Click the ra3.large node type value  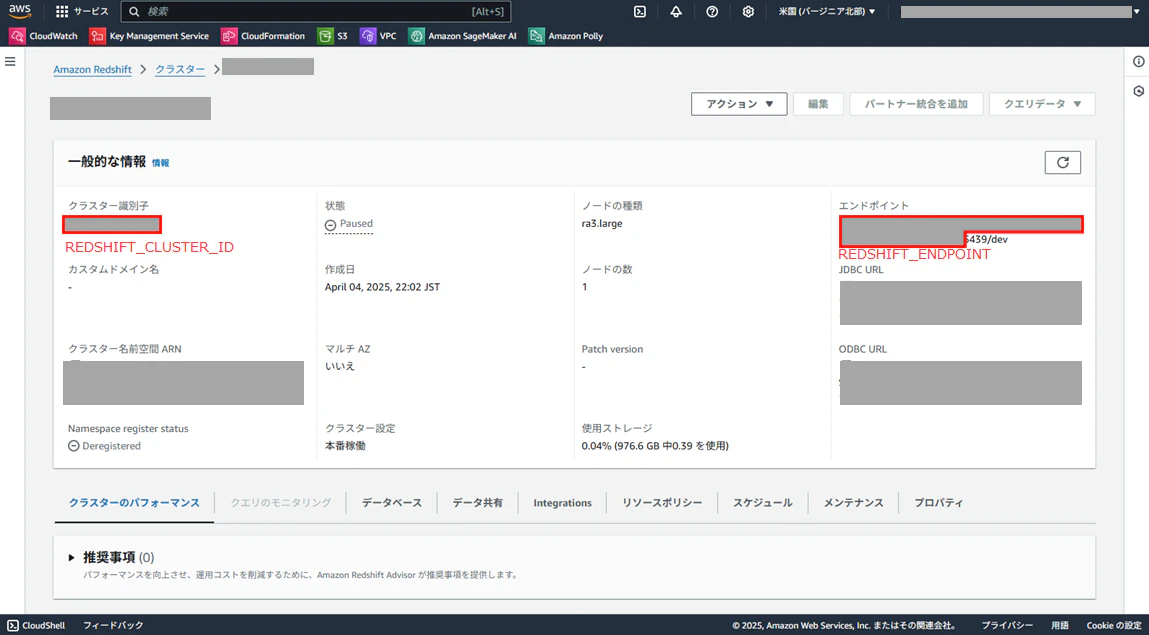click(602, 223)
